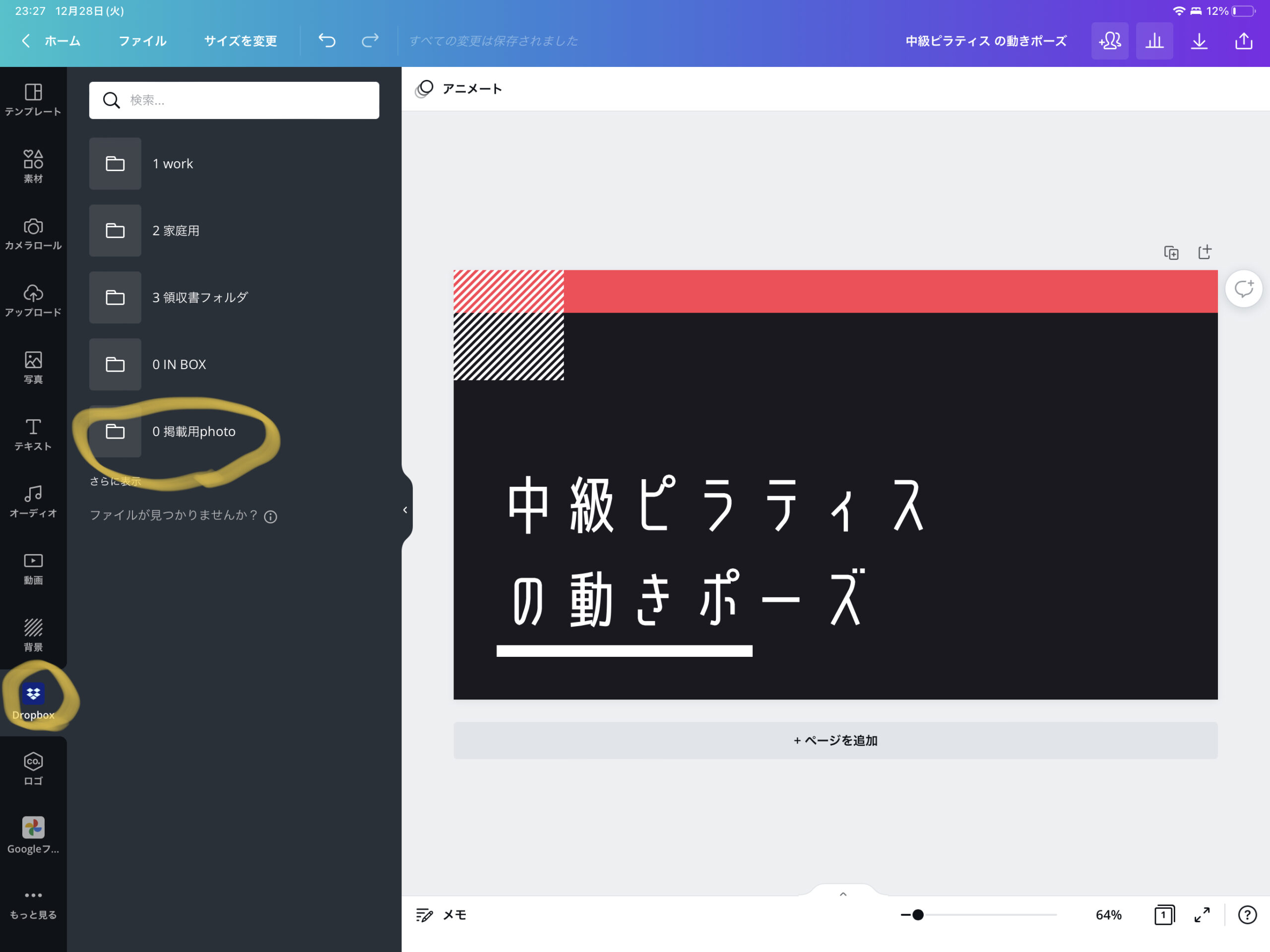Open the ファイル menu
The image size is (1270, 952).
coord(142,41)
